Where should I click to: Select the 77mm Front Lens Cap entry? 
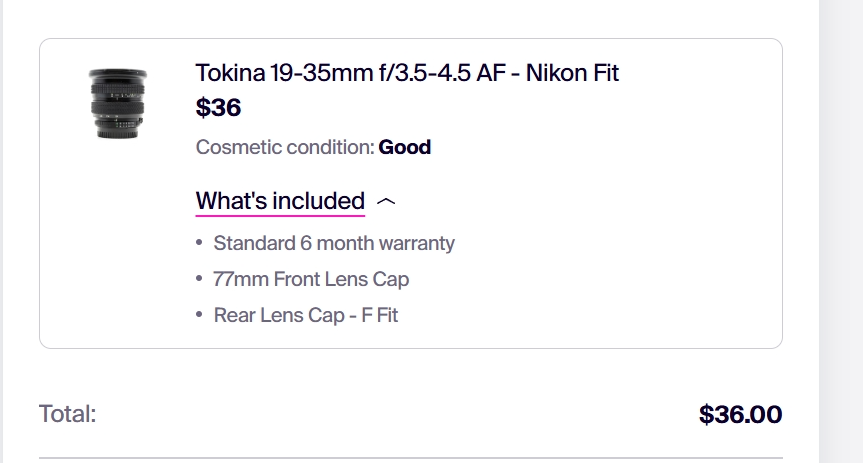[x=311, y=279]
